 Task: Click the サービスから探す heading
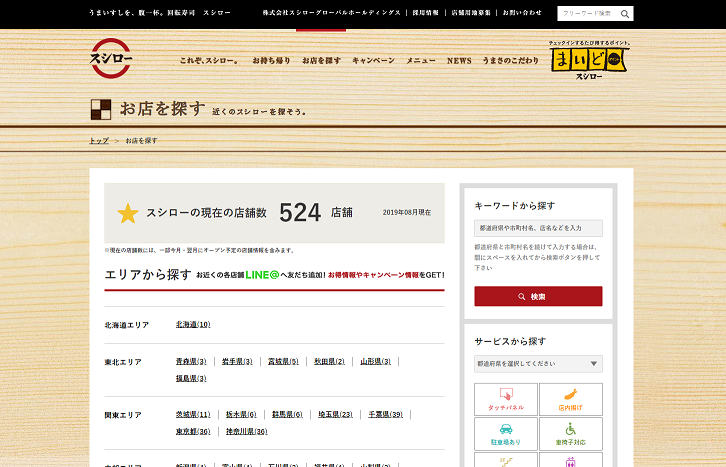pos(510,342)
